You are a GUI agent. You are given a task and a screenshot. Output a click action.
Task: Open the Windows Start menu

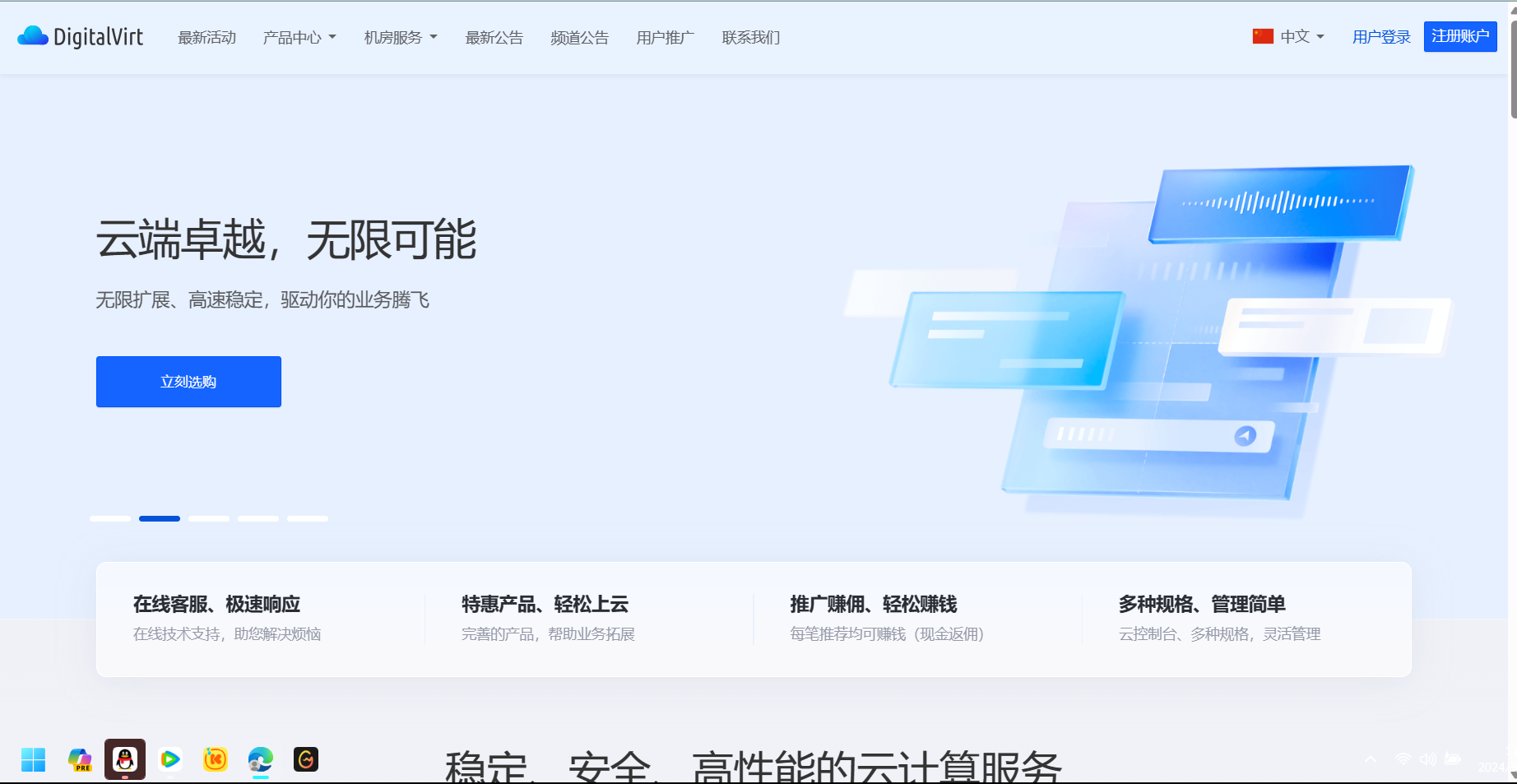(33, 759)
